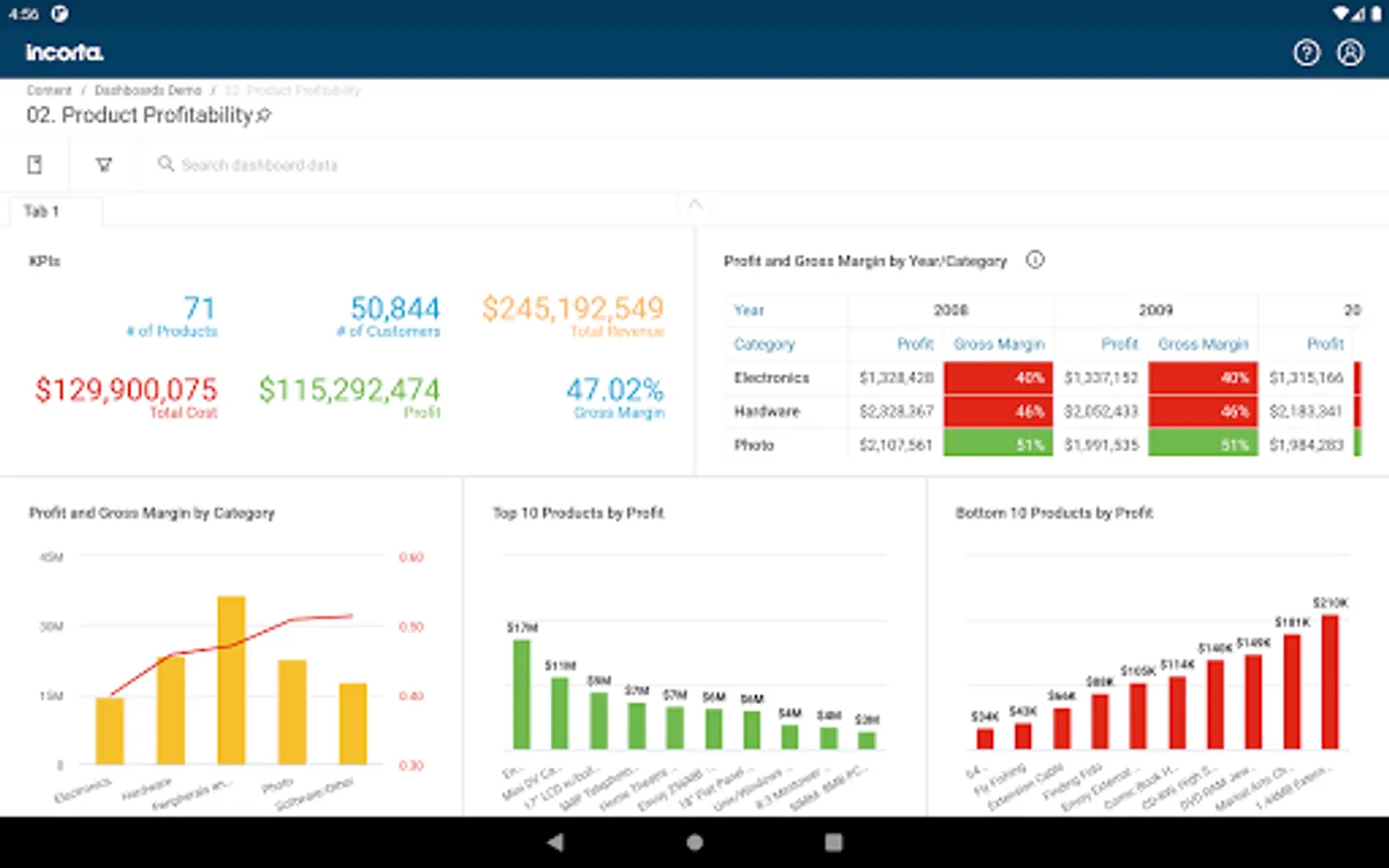Click the Electronics row label
Screen dimensions: 1389x868
(x=772, y=377)
